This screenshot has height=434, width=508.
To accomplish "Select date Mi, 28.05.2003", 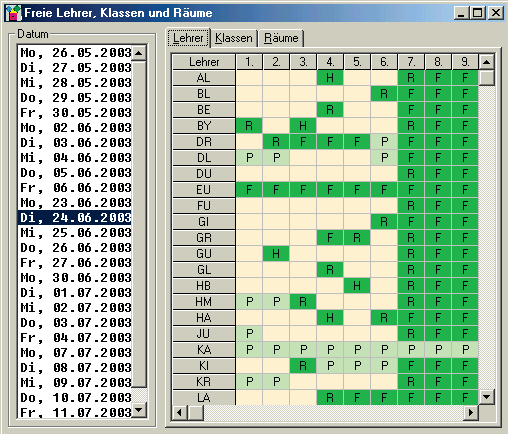I will coord(75,83).
